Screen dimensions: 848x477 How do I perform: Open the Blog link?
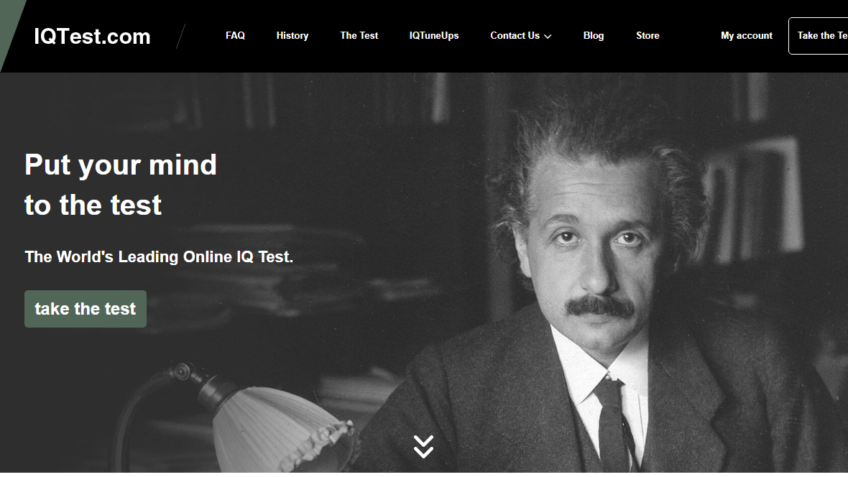(593, 36)
